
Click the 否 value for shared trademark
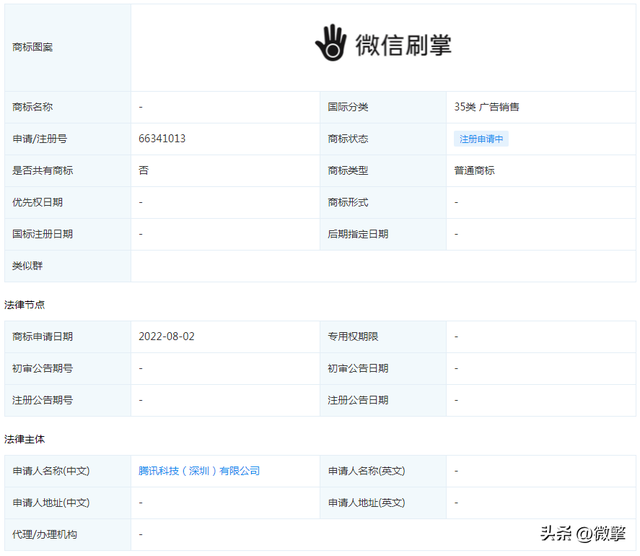click(144, 171)
